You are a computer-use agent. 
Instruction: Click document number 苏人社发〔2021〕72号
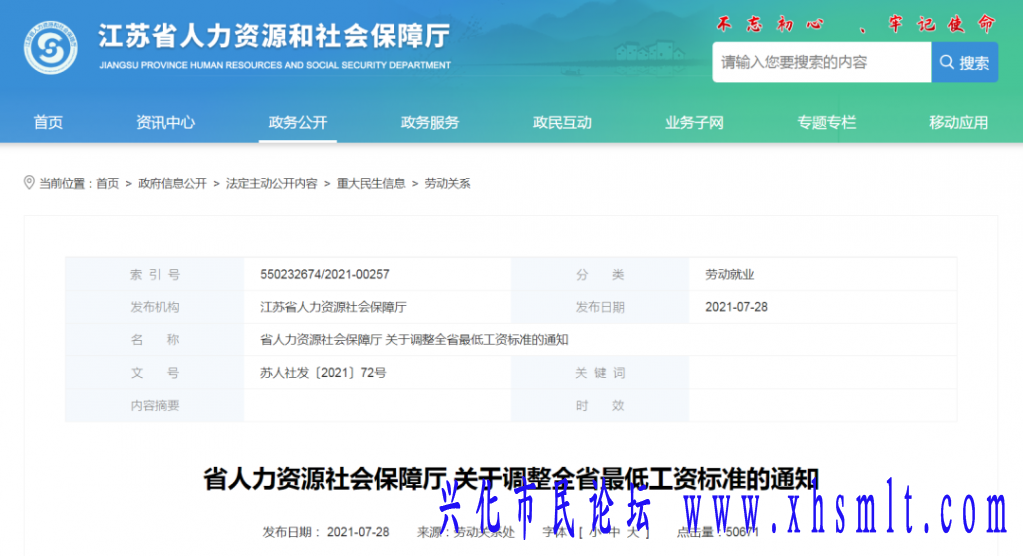[x=323, y=373]
